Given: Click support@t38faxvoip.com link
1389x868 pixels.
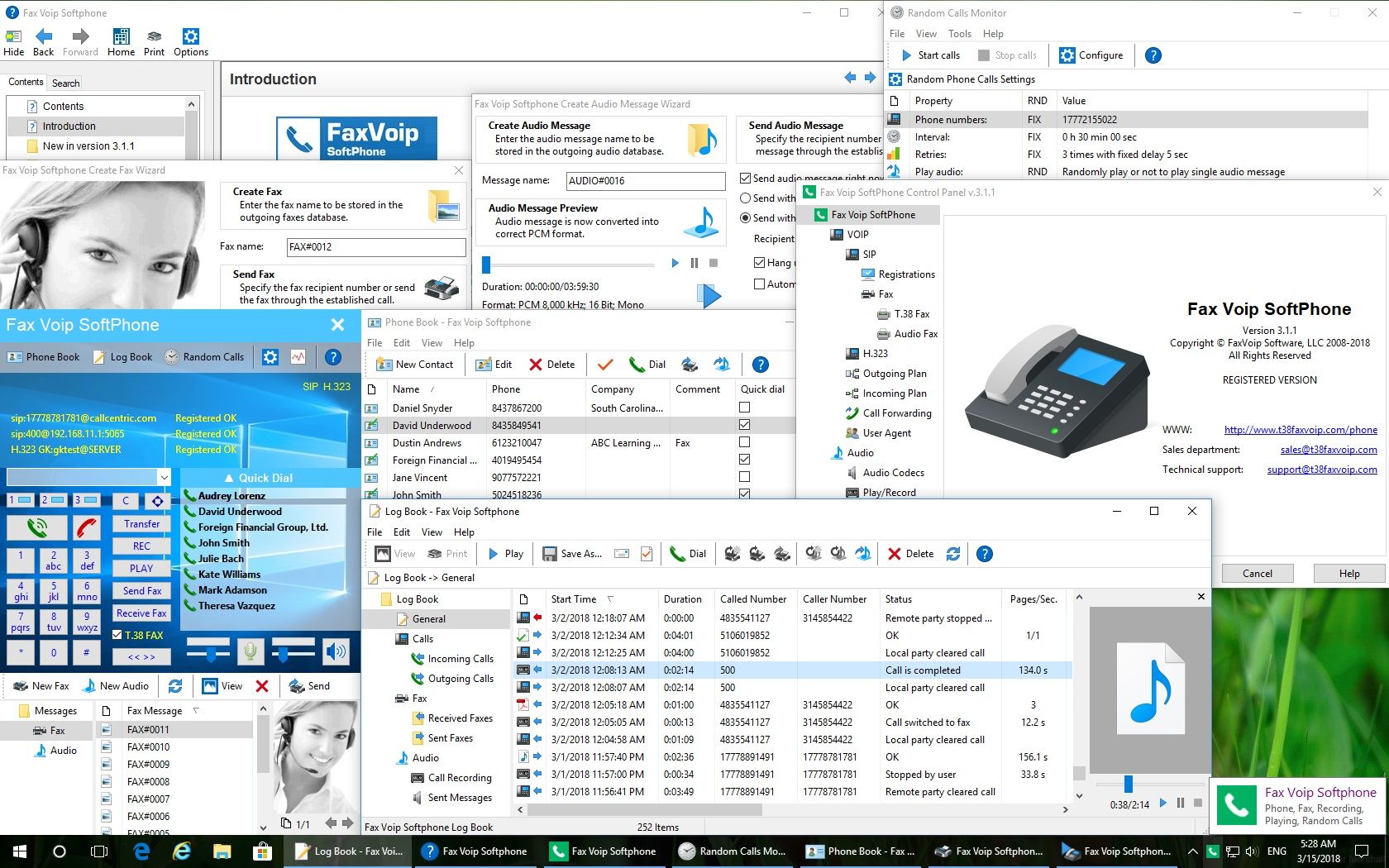Looking at the screenshot, I should [x=1322, y=469].
